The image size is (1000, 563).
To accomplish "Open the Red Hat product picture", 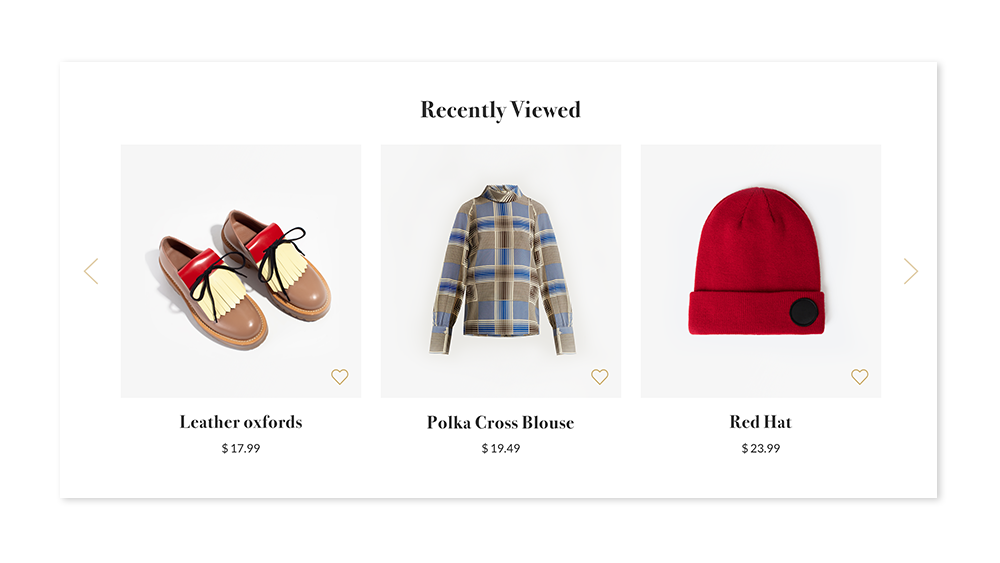I will coord(761,271).
